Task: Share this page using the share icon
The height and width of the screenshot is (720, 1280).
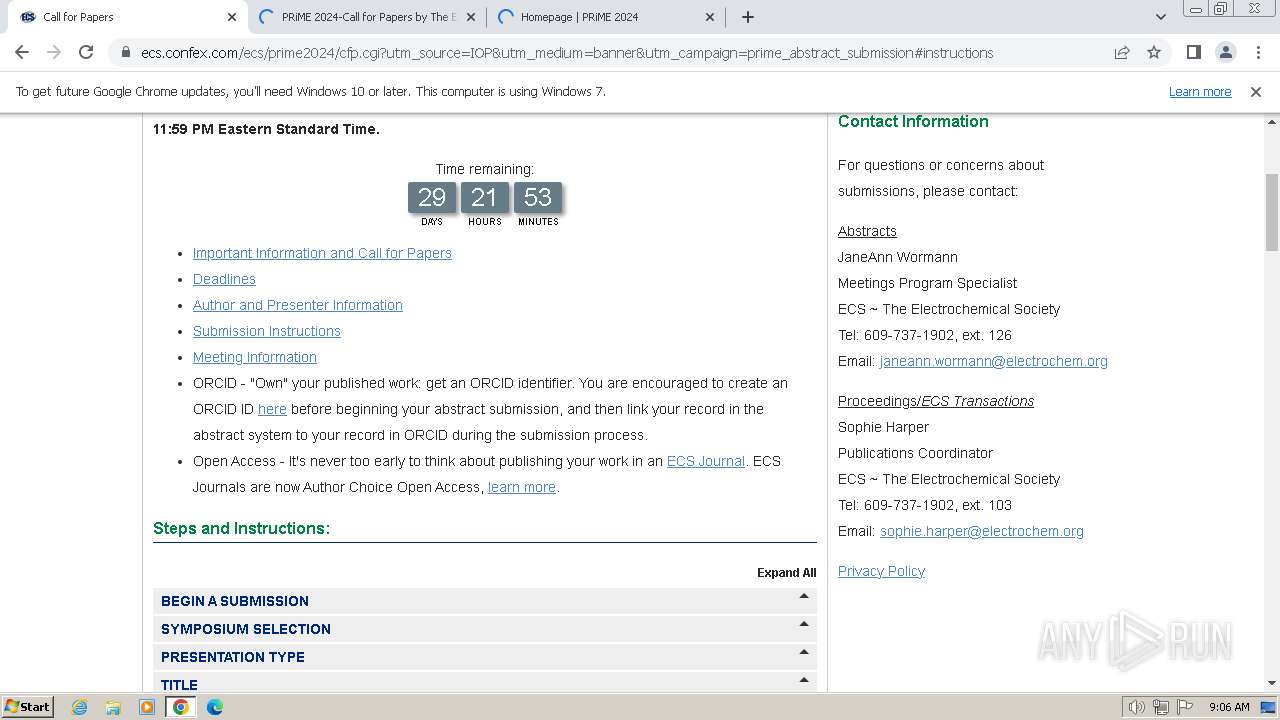Action: tap(1122, 53)
